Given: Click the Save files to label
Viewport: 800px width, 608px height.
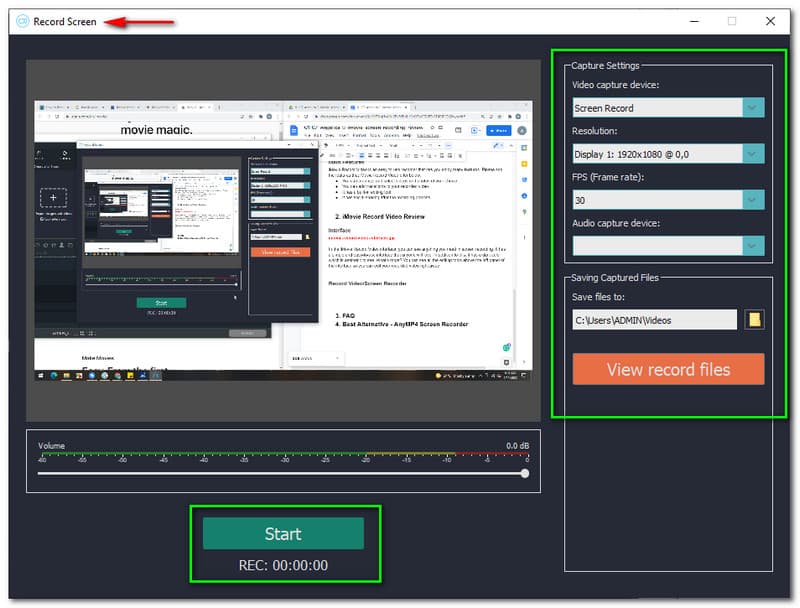Looking at the screenshot, I should (x=598, y=297).
